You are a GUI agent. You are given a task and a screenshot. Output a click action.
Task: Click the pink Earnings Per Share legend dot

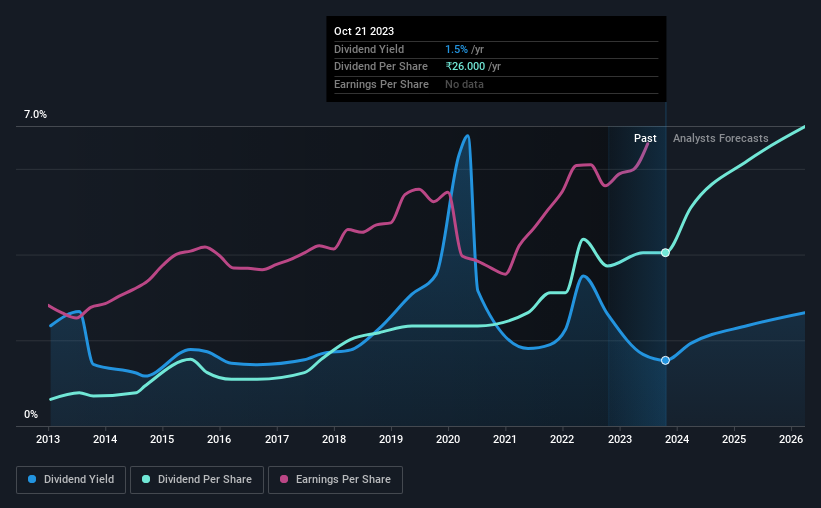284,480
